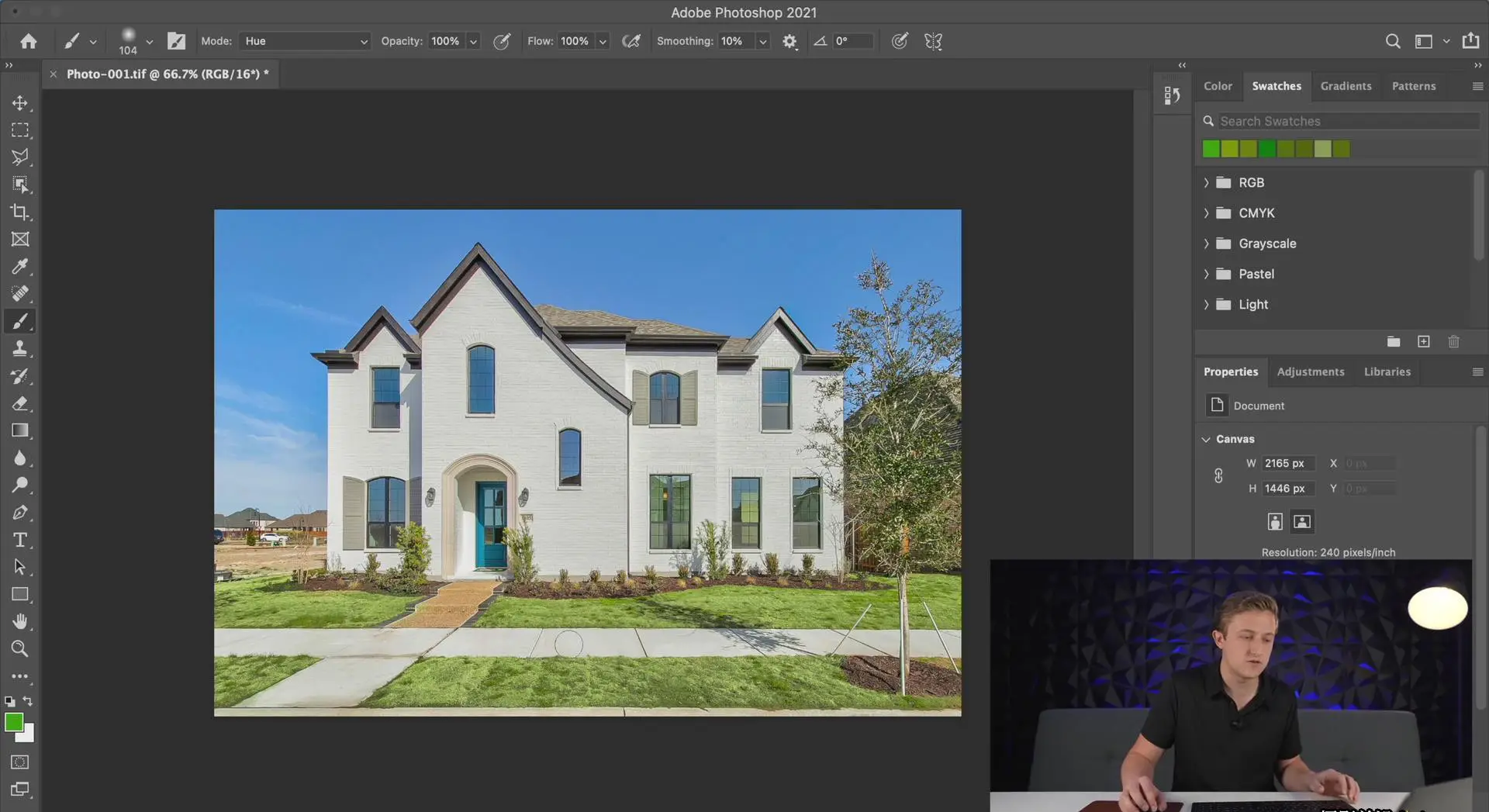Select the Object Selection tool
The height and width of the screenshot is (812, 1489).
pyautogui.click(x=20, y=185)
